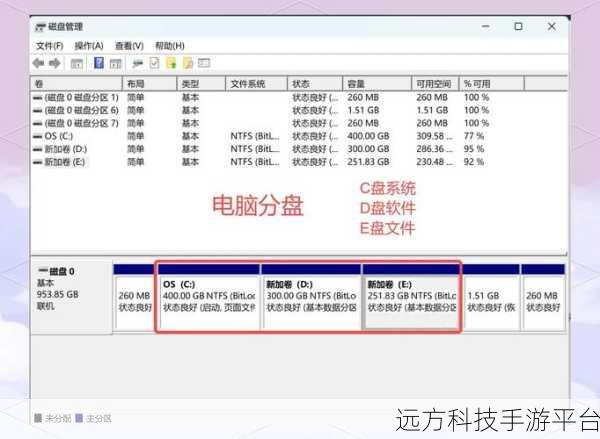
Task: Open the 操作(A) menu
Action: 89,46
